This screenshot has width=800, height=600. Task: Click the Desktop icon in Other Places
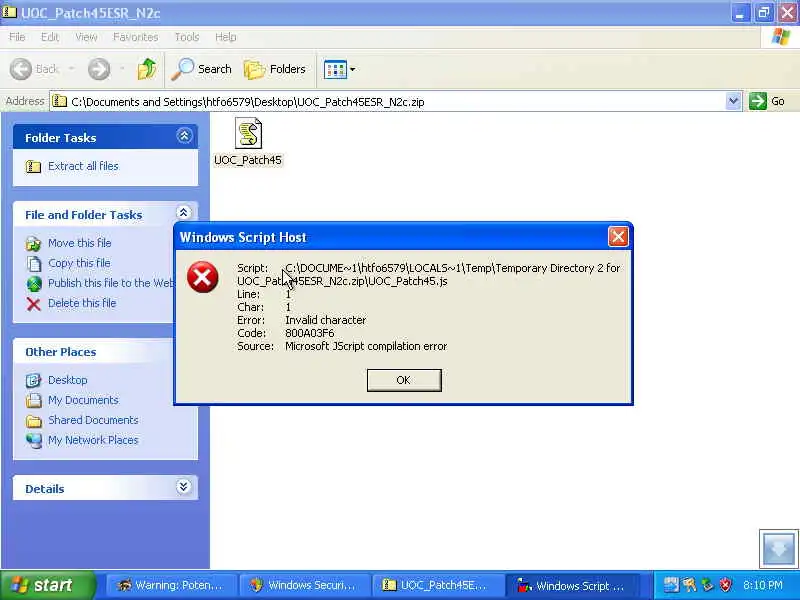[x=34, y=381]
